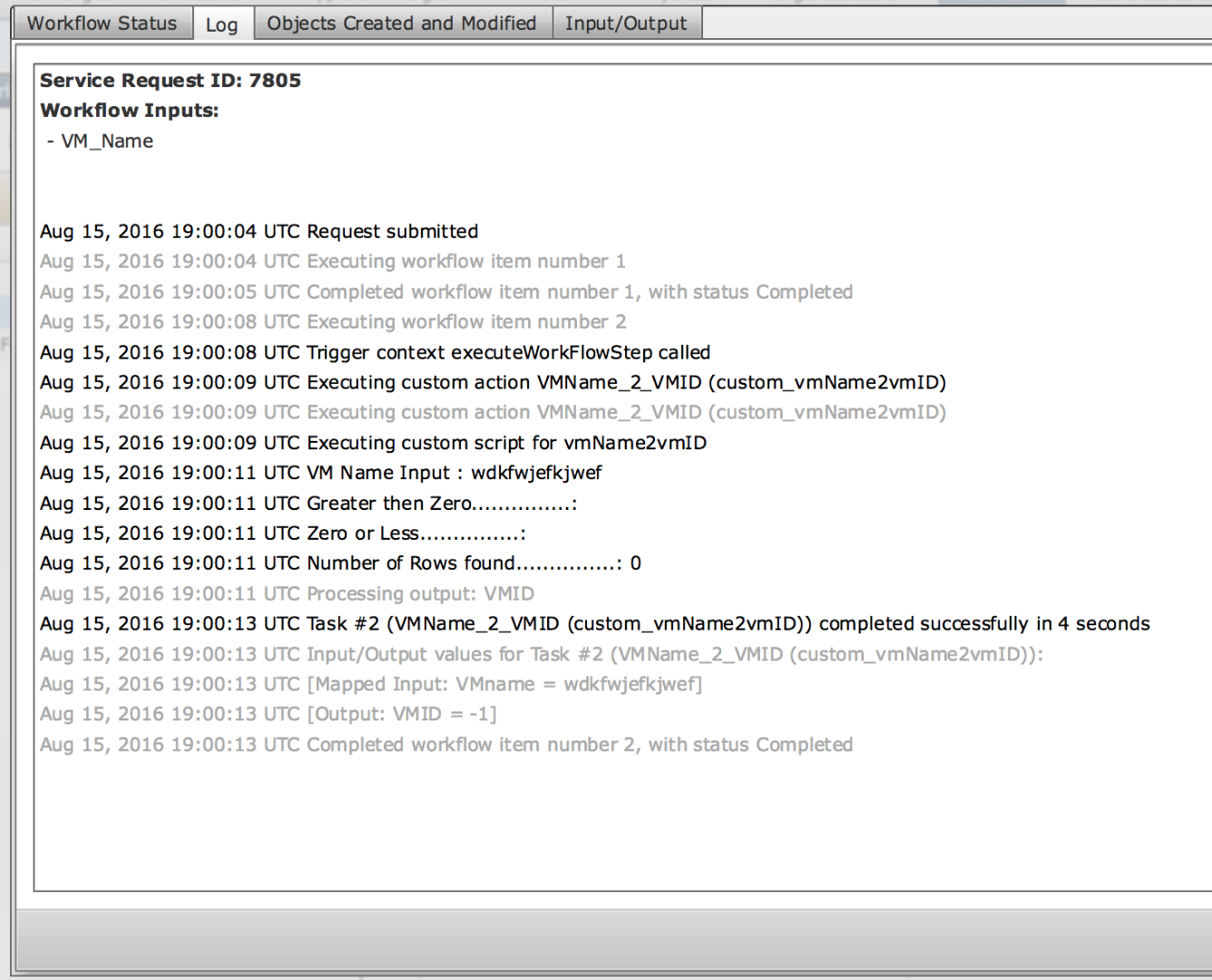Select Processing output: VMID log line
The width and height of the screenshot is (1212, 980).
point(288,593)
